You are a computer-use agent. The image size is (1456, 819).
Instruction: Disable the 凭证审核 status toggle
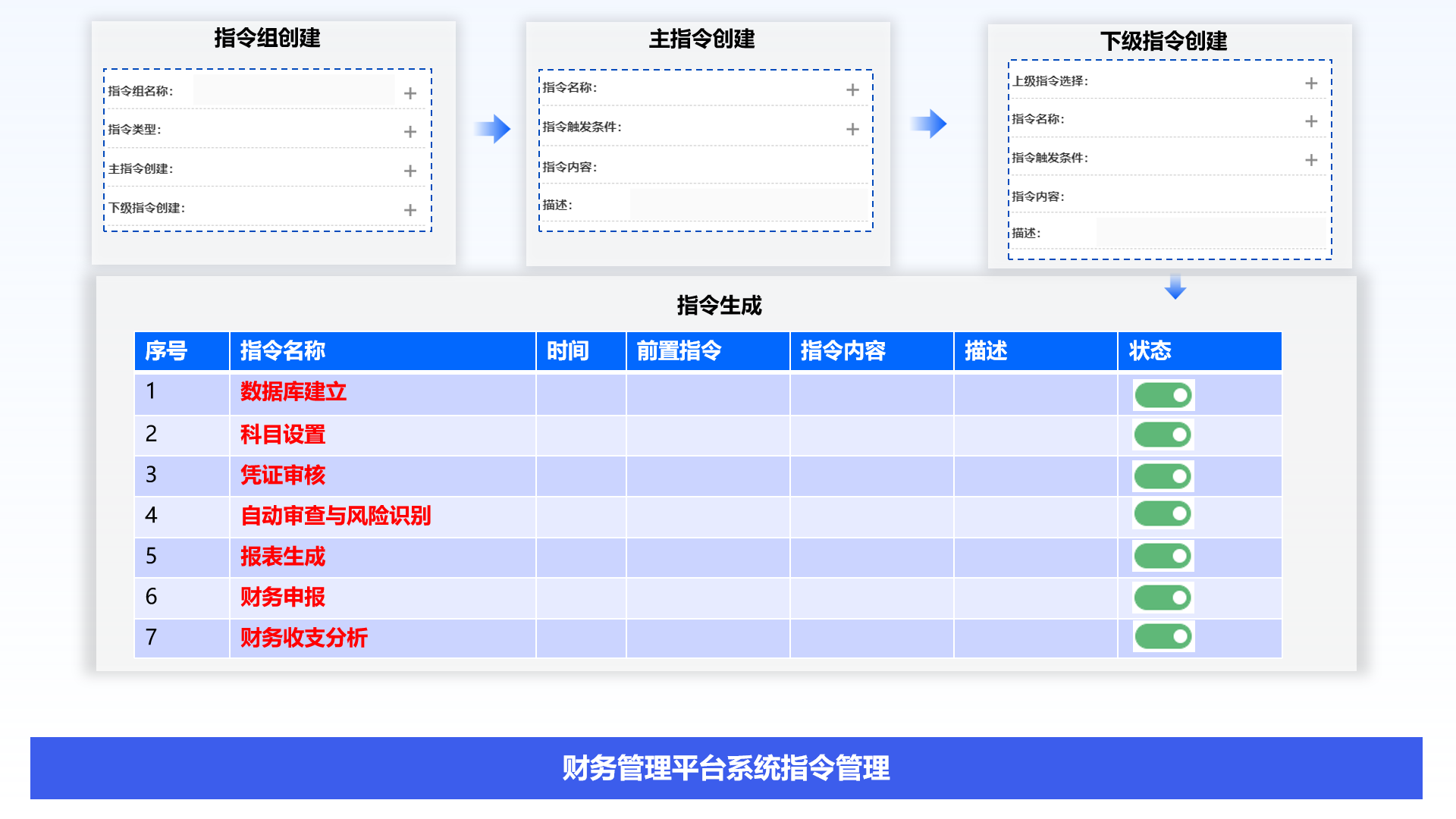click(x=1163, y=476)
